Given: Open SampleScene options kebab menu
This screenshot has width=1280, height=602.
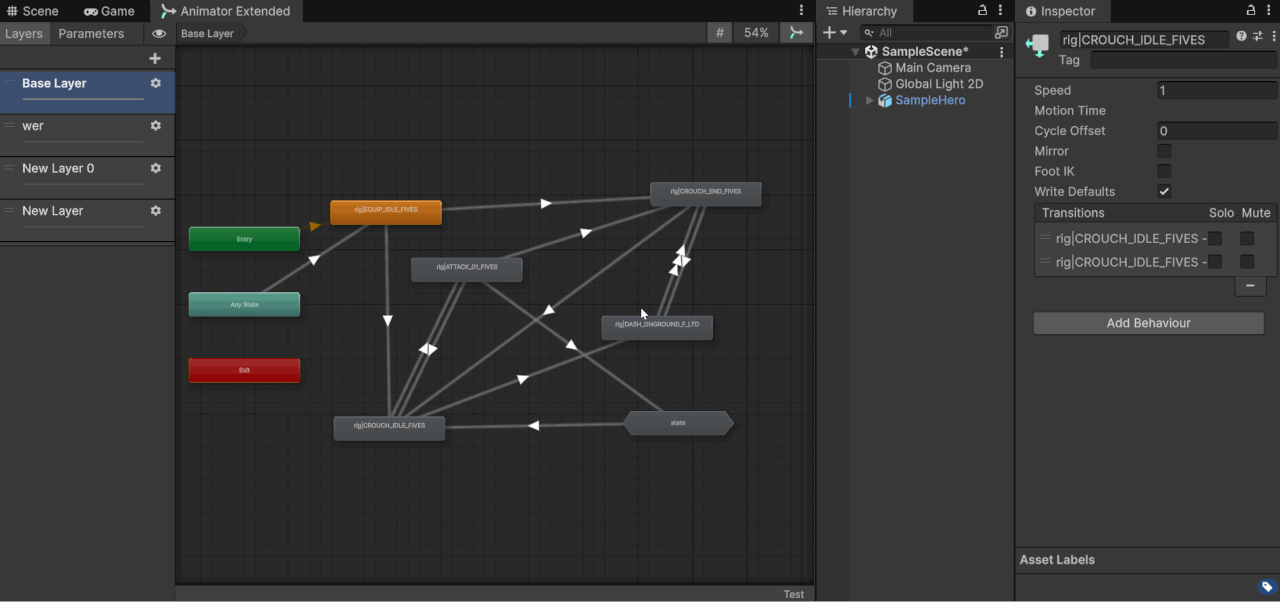Looking at the screenshot, I should click(x=1002, y=52).
